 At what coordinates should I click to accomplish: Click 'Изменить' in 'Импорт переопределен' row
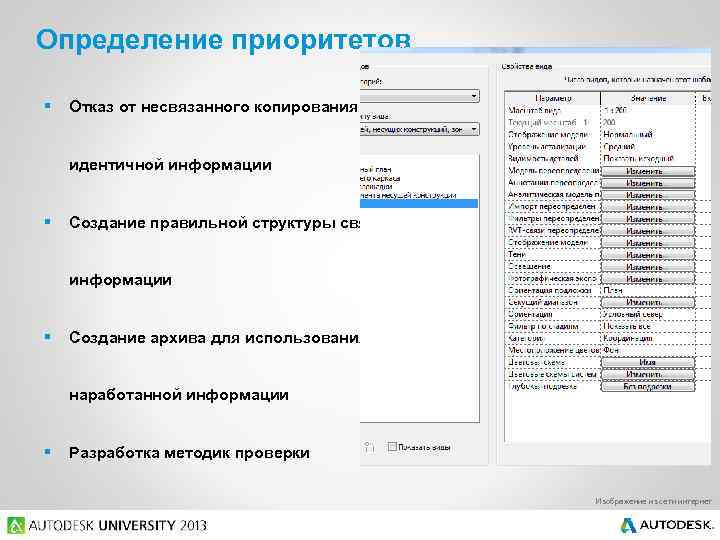(x=648, y=207)
